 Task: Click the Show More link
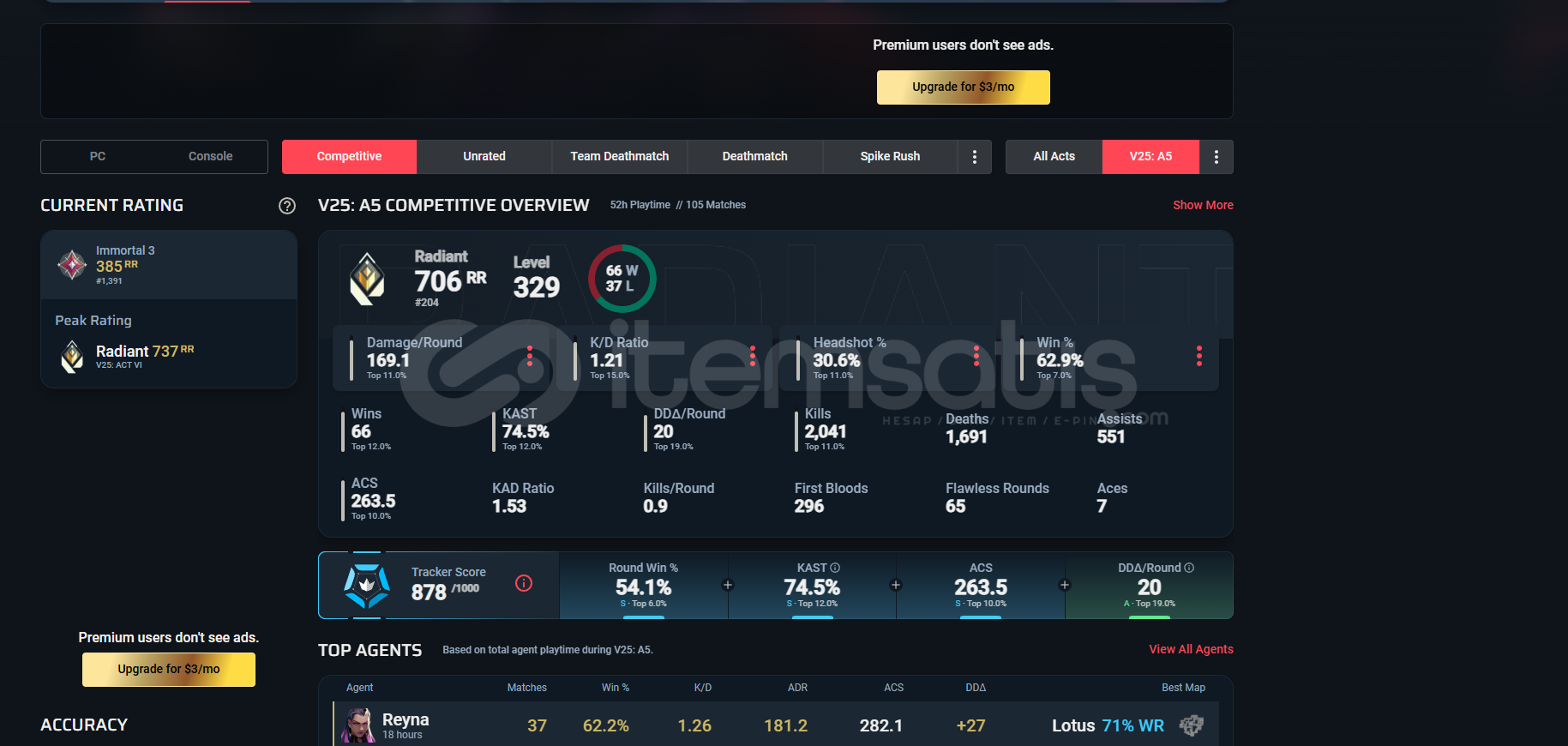1203,206
